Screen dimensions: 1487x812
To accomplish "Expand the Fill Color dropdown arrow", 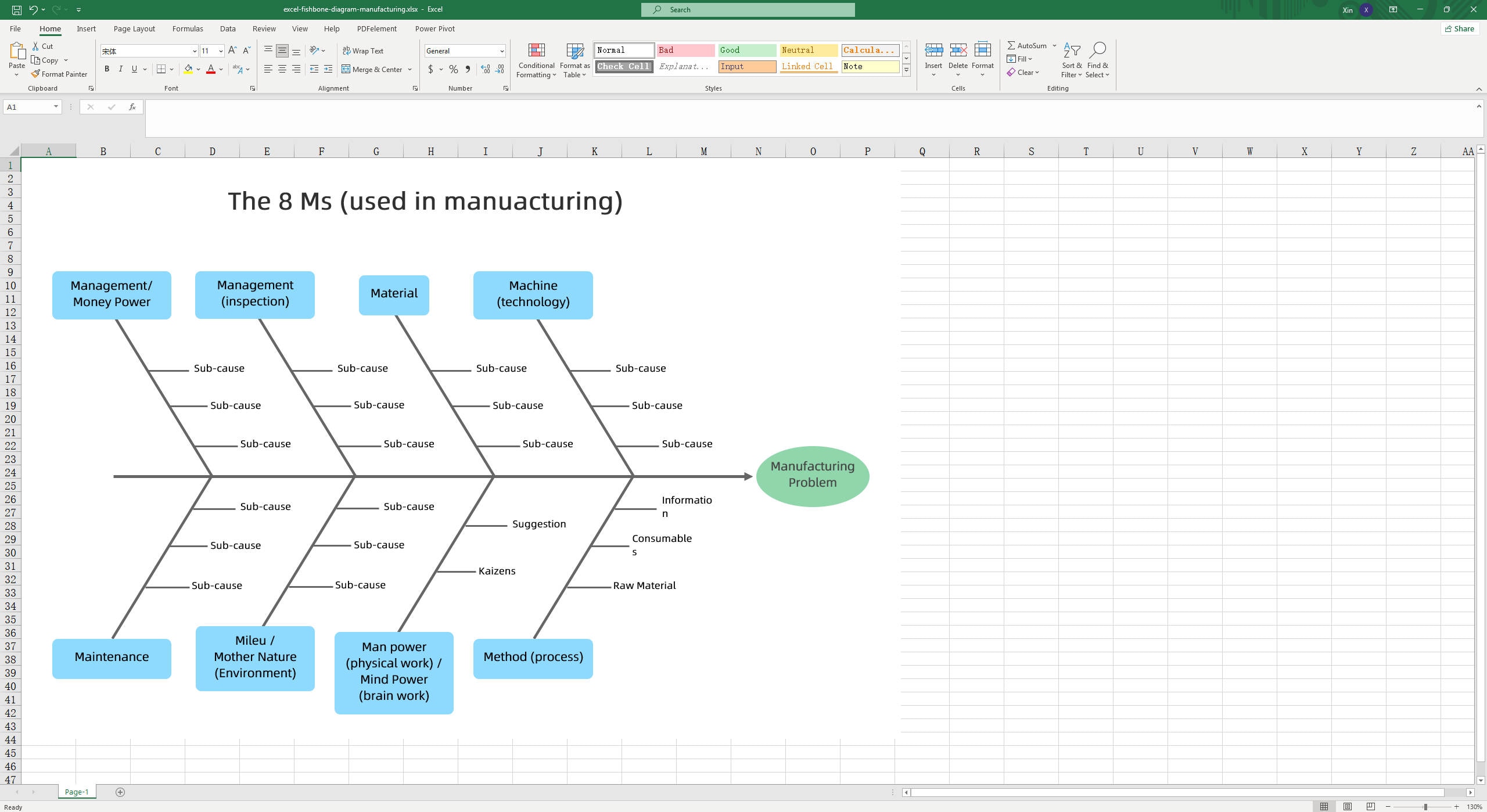I will click(x=197, y=69).
